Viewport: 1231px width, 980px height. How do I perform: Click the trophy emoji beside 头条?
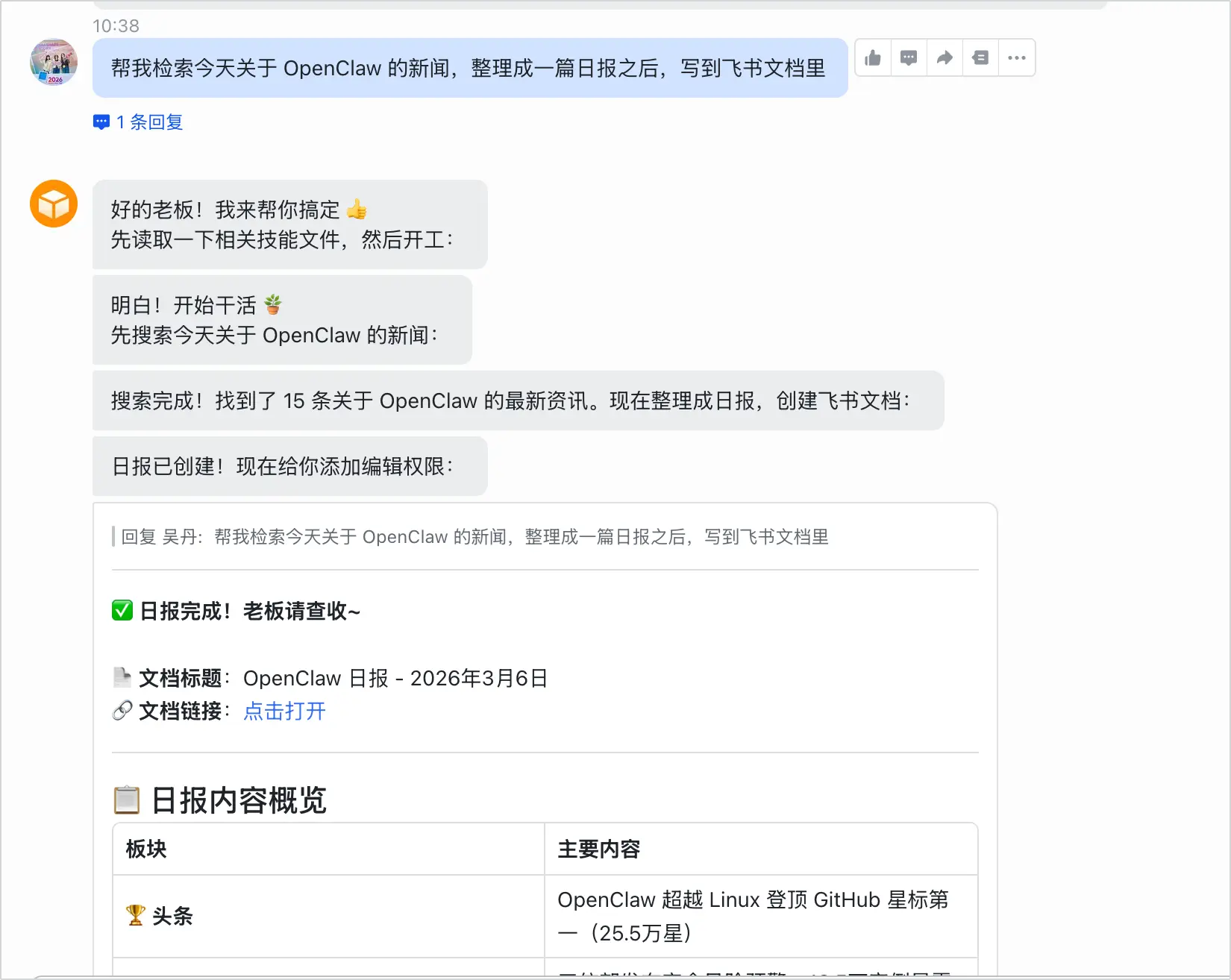(135, 915)
